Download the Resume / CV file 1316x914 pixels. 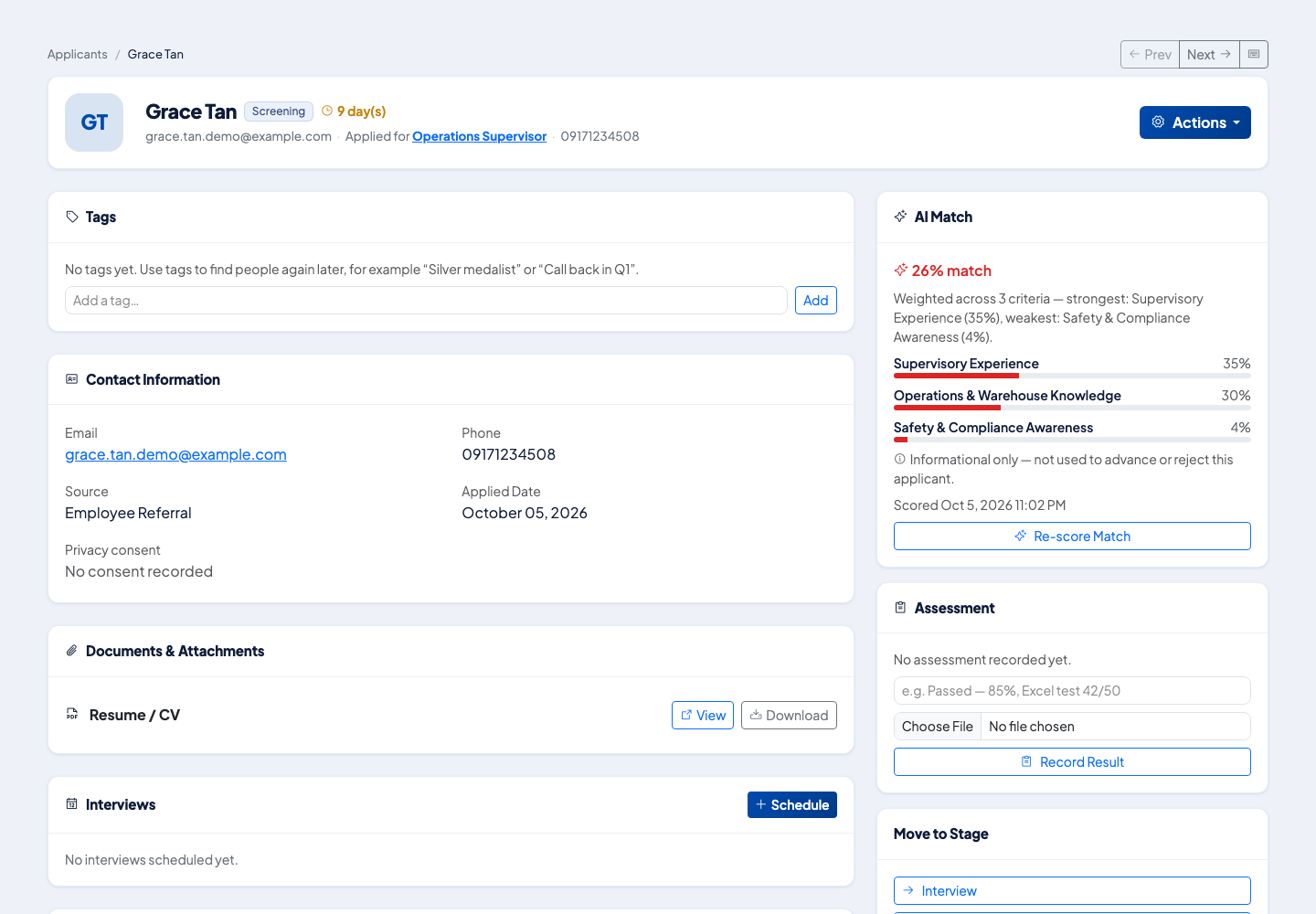789,716
